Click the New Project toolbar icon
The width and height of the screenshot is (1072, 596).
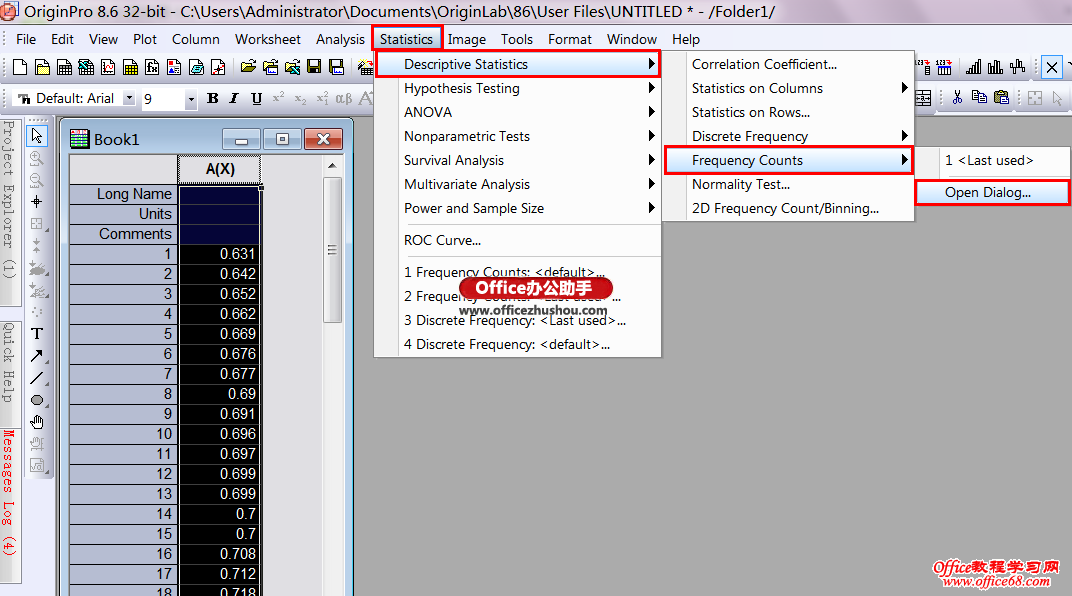tap(20, 67)
